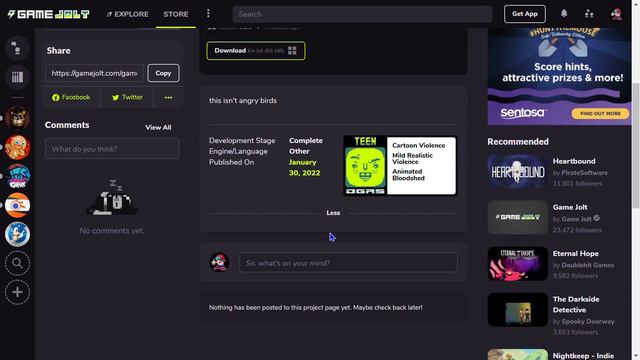Open the three-dot more menu in navbar
Viewport: 640px width, 360px height.
[x=208, y=14]
